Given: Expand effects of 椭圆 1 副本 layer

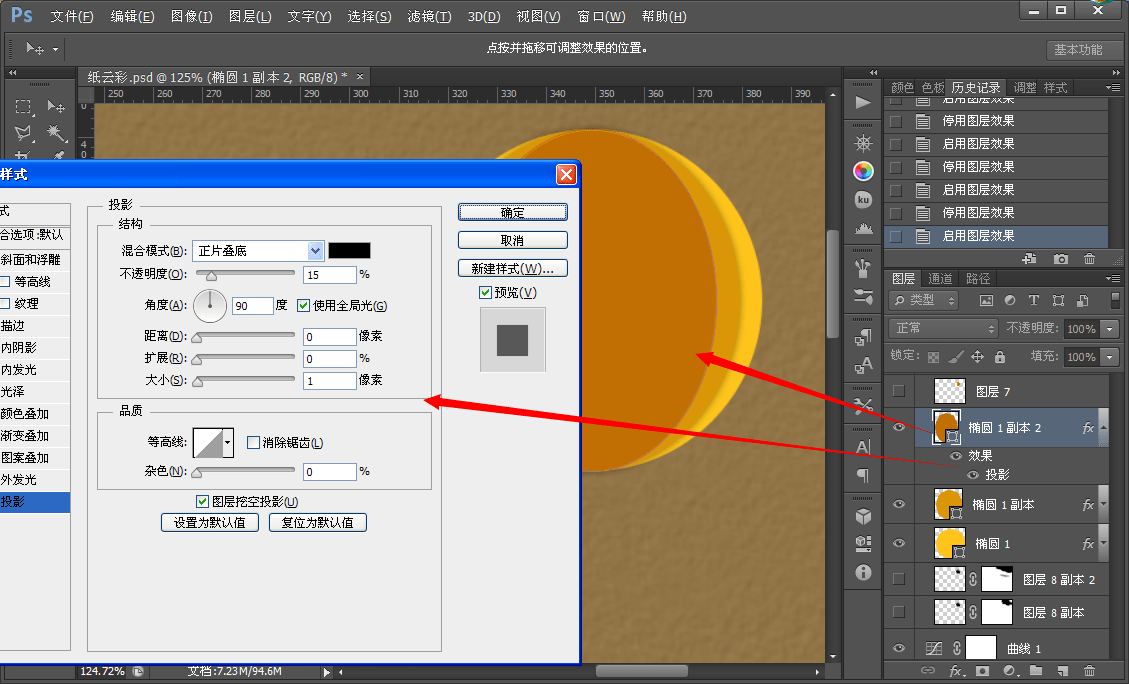Looking at the screenshot, I should pos(1104,504).
